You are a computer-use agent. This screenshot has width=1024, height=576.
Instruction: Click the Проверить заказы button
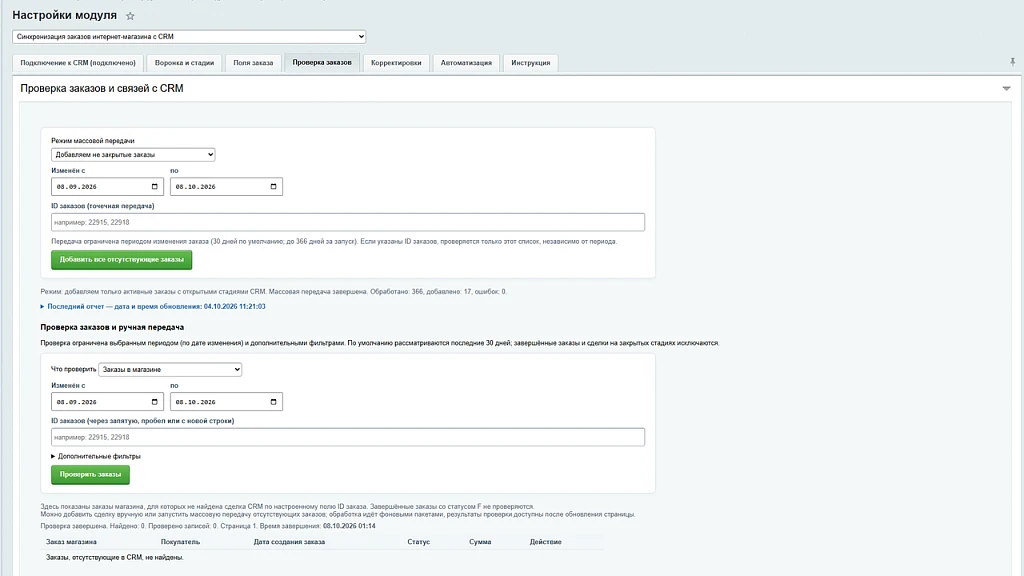(x=90, y=474)
